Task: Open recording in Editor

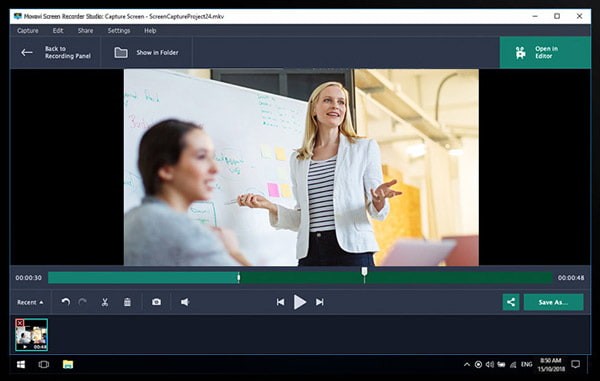Action: click(x=545, y=52)
